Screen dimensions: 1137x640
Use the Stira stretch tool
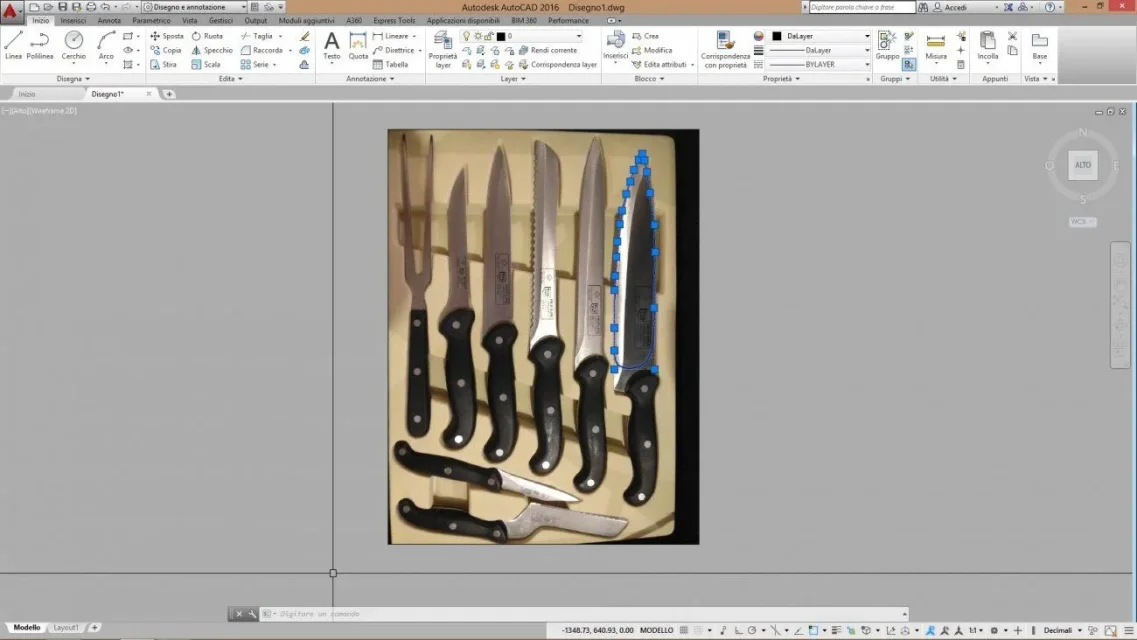(x=164, y=65)
